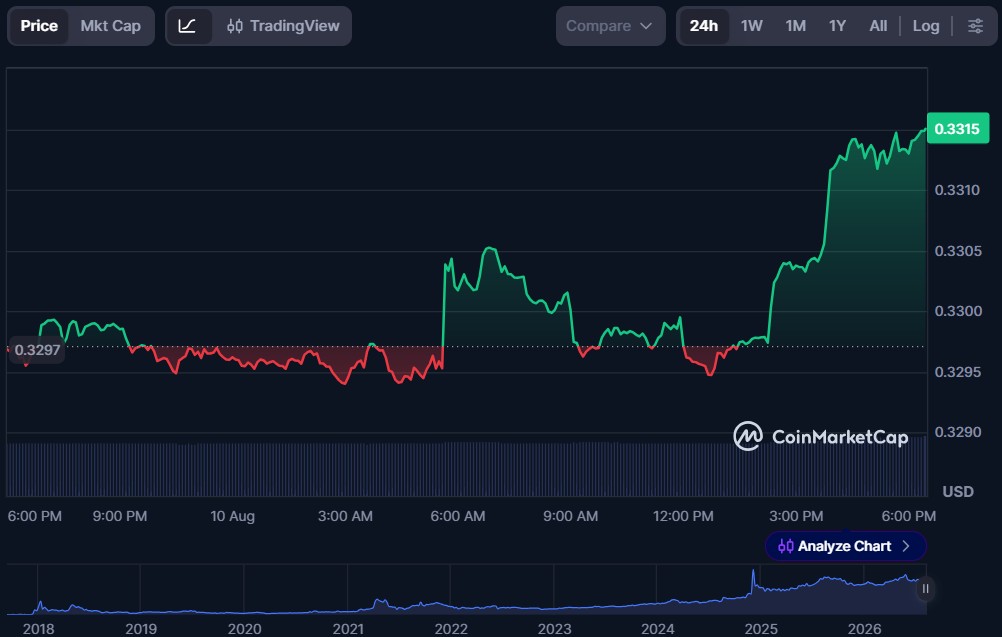This screenshot has height=637, width=1002.
Task: Click the 3:00 AM time label
Action: pos(345,516)
